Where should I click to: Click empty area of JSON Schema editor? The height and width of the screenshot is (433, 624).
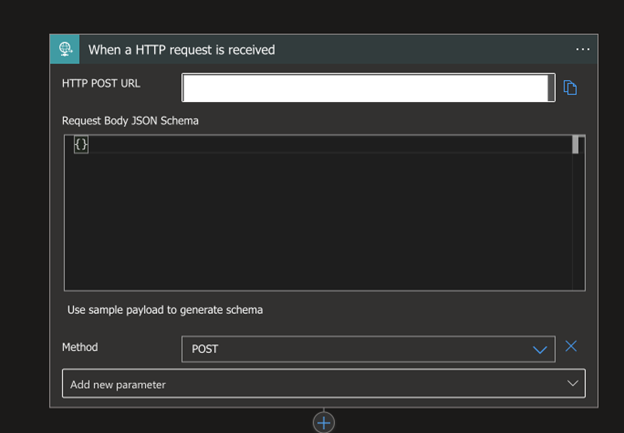(x=320, y=220)
